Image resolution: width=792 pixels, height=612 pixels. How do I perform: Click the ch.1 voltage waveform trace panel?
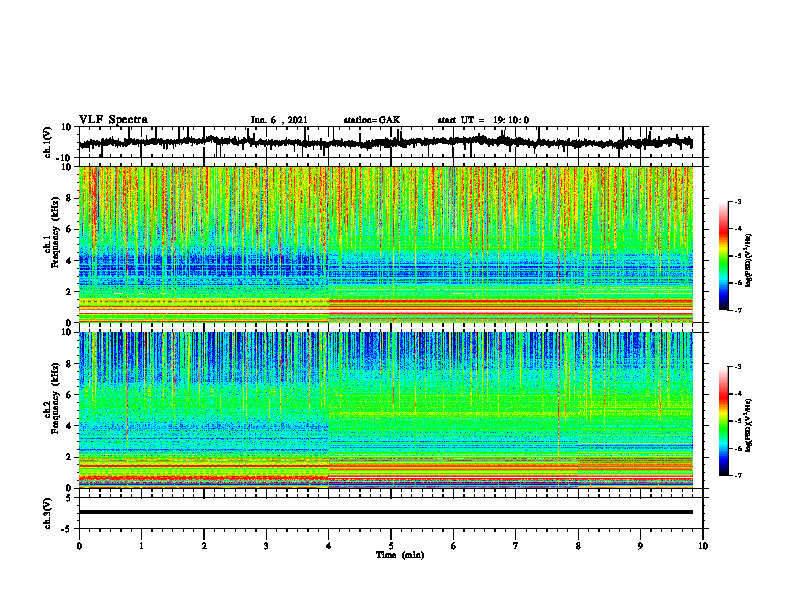(391, 142)
